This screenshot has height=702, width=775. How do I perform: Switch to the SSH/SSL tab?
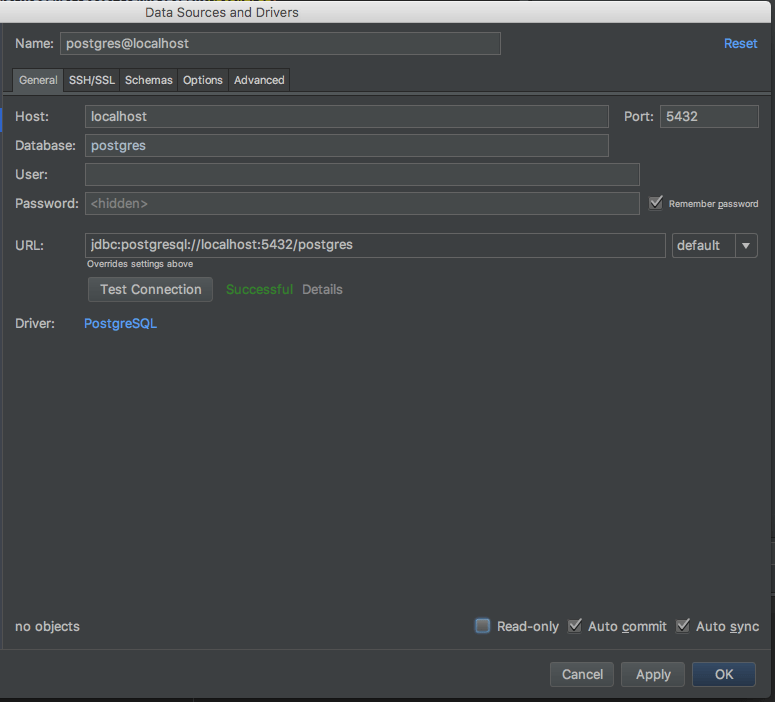92,80
